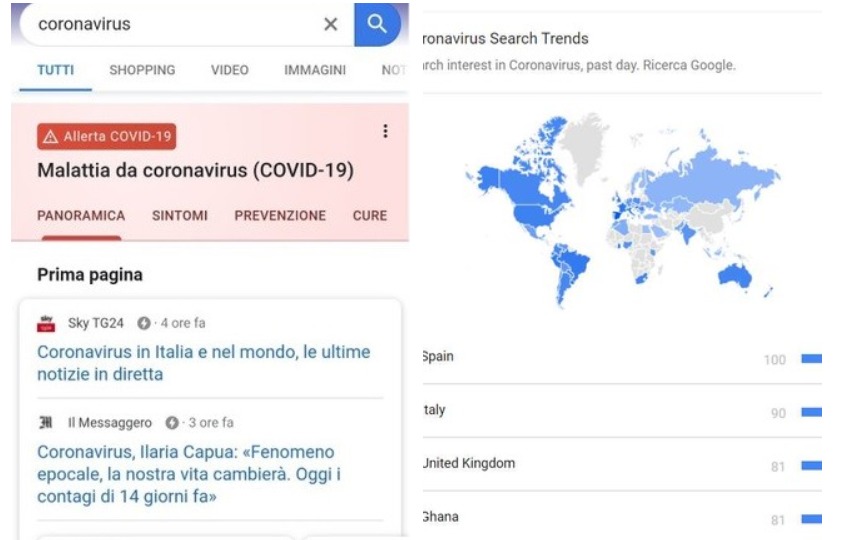Clear the coronavirus search text
845x540 pixels.
tap(330, 24)
